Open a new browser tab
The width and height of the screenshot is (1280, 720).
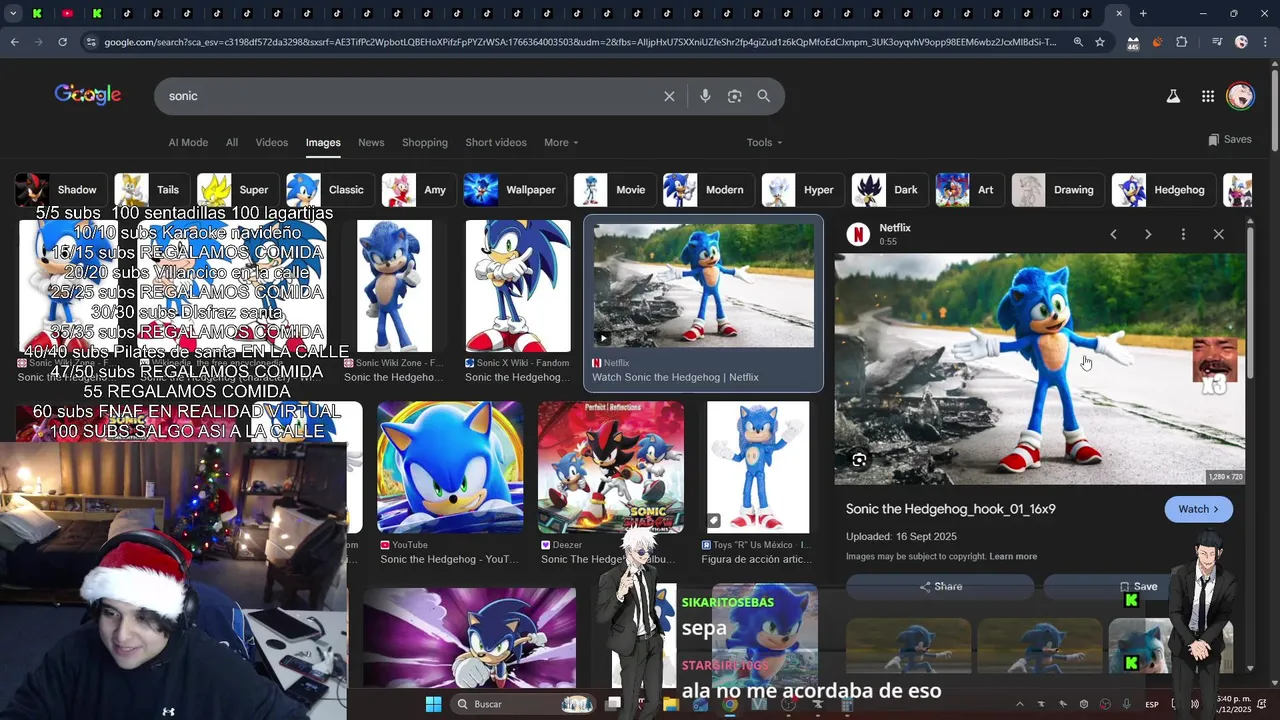click(1143, 14)
